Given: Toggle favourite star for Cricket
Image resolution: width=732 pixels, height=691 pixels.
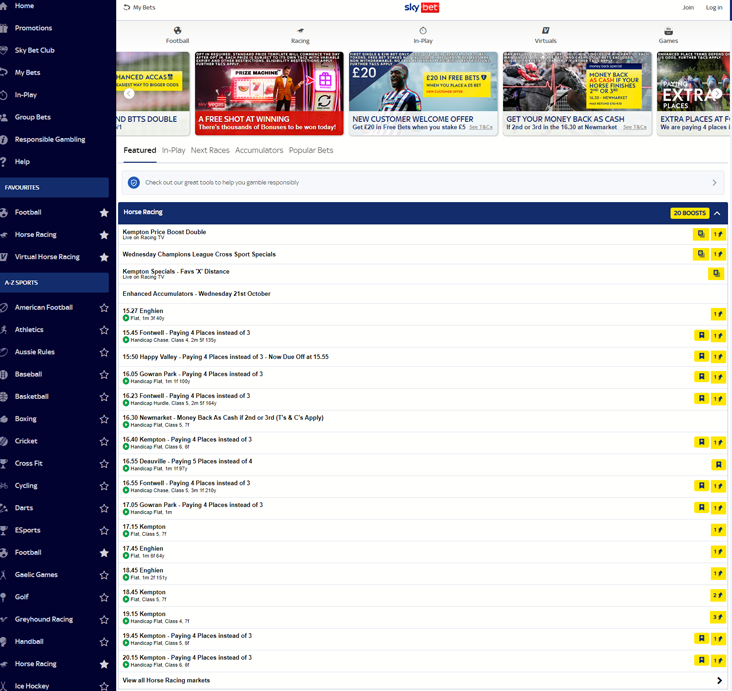Looking at the screenshot, I should [x=104, y=441].
